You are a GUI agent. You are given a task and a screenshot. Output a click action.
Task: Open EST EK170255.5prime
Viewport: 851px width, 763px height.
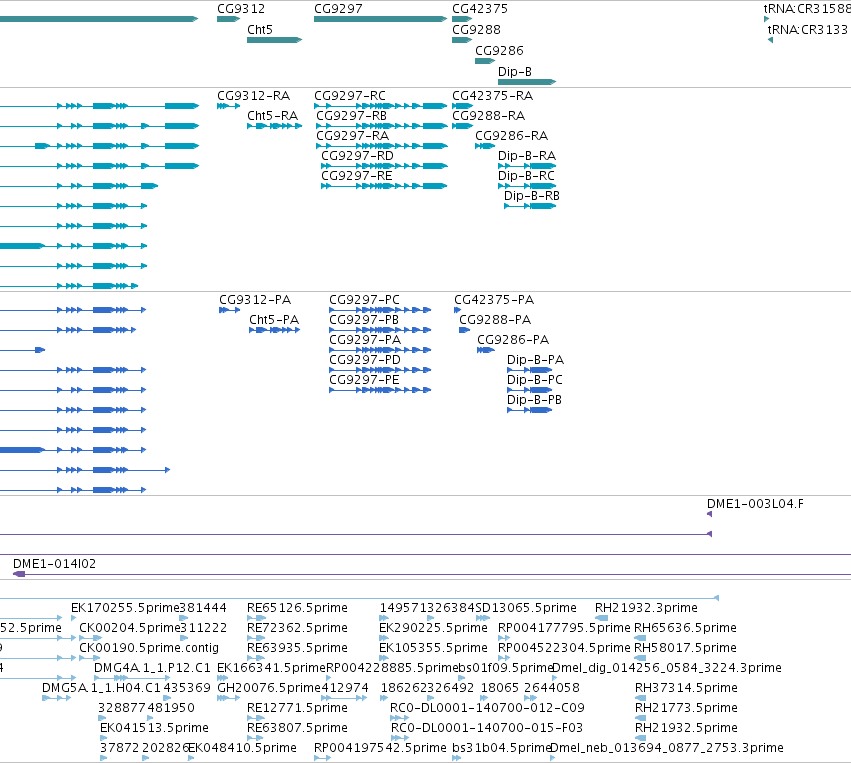click(x=125, y=608)
